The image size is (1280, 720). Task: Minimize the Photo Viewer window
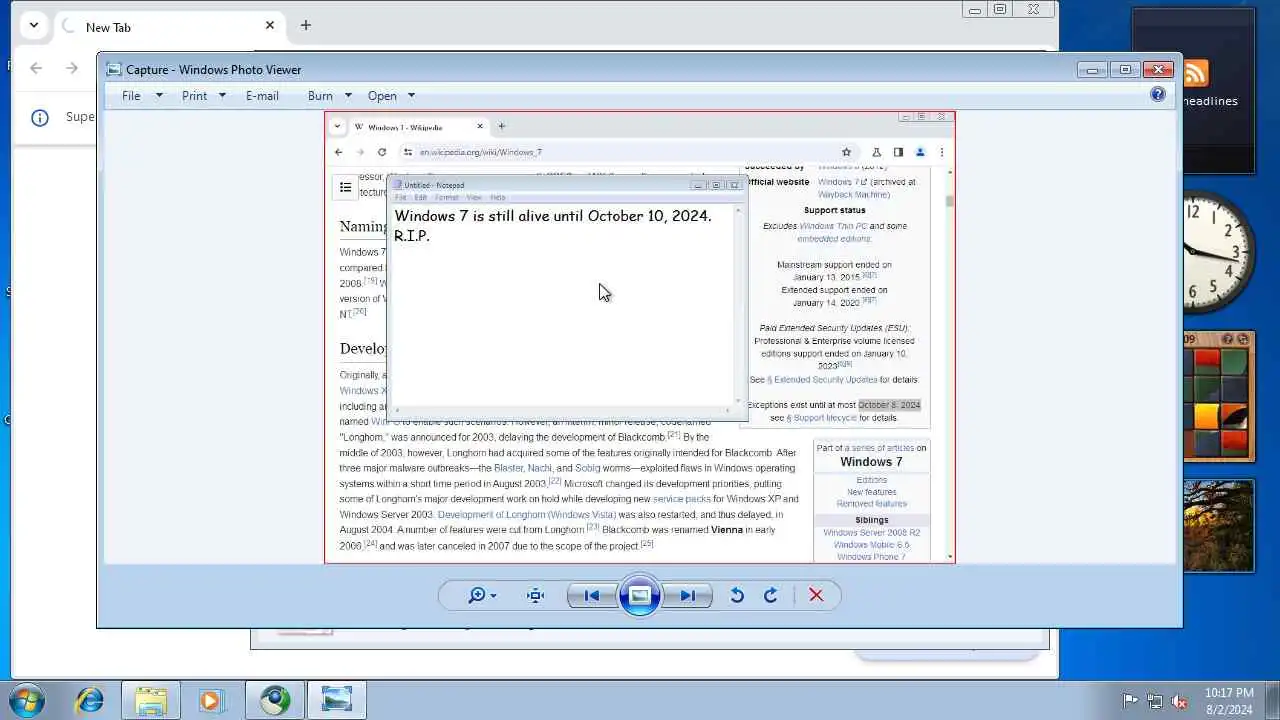coord(1092,69)
